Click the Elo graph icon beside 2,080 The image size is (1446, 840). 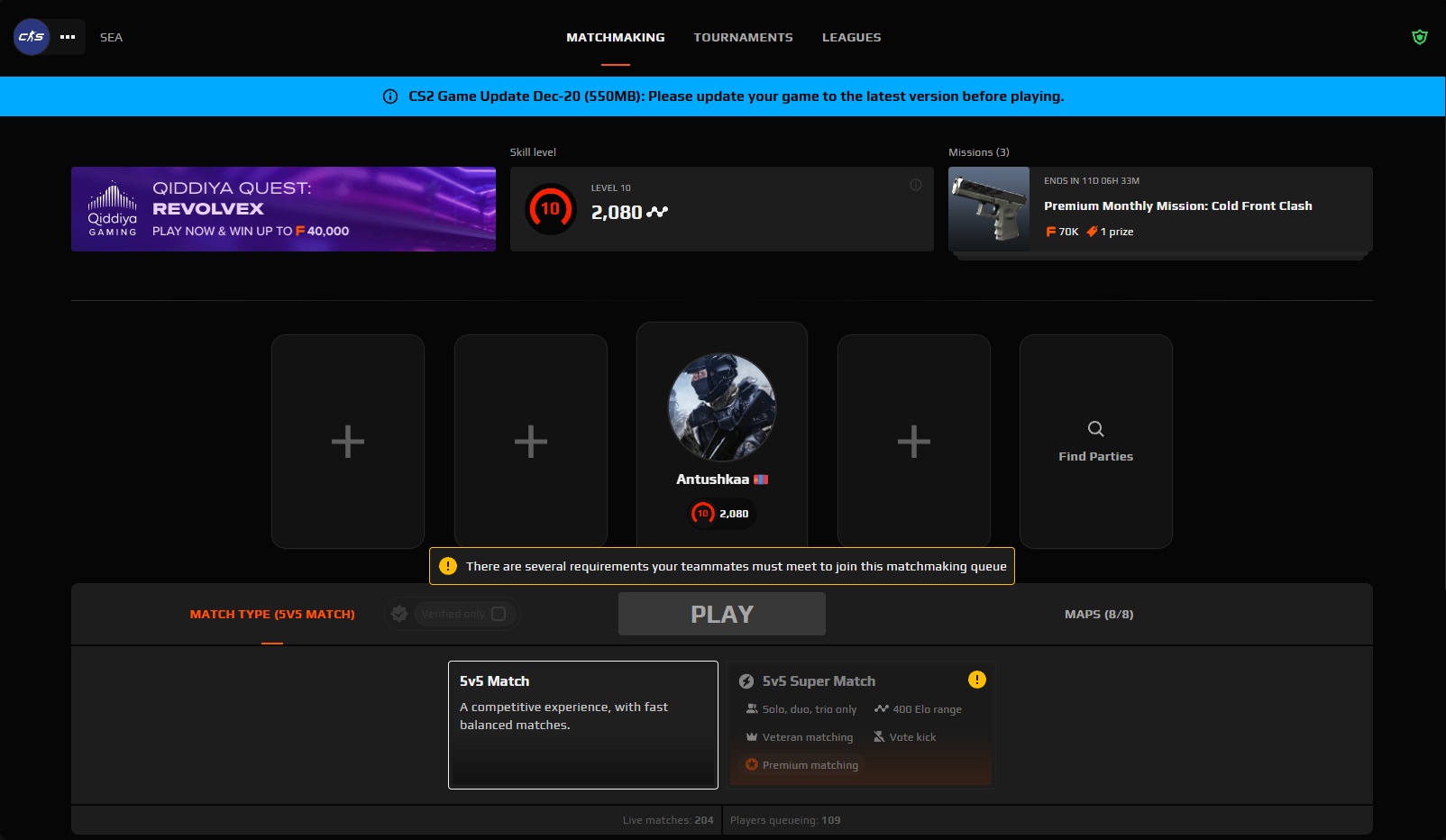click(657, 213)
